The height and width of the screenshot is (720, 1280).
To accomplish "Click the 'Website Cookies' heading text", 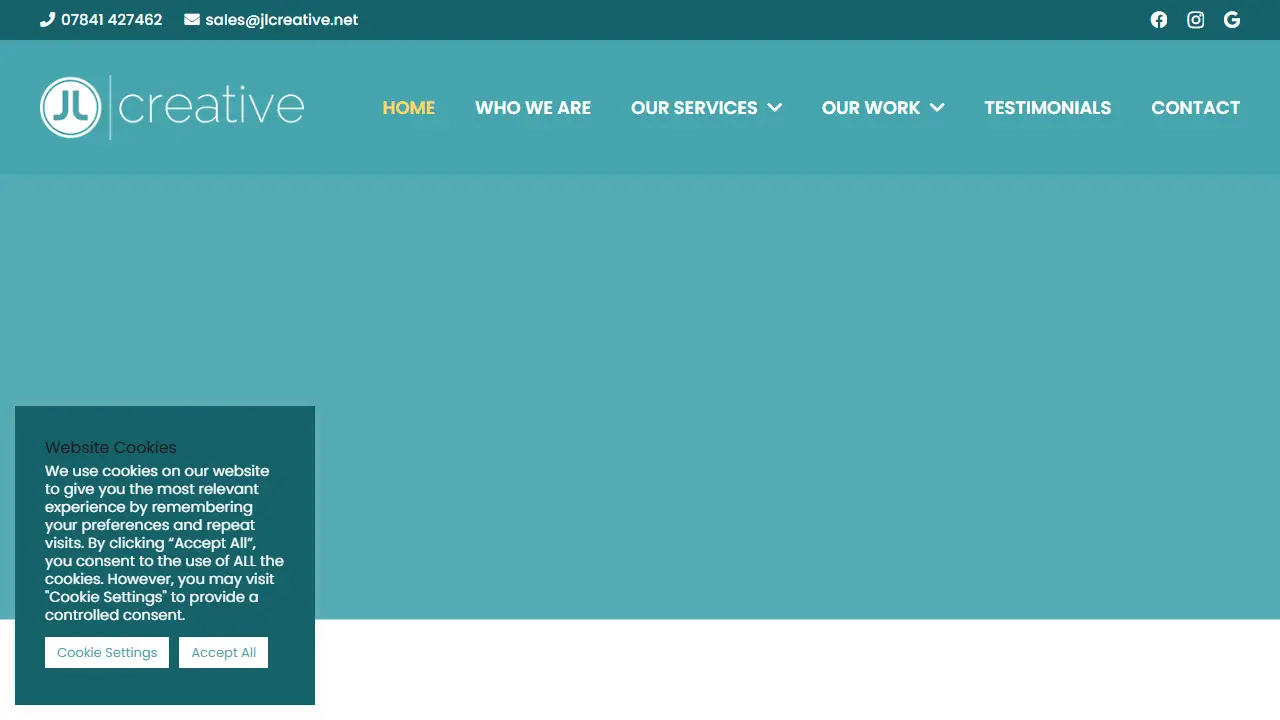I will pyautogui.click(x=111, y=447).
